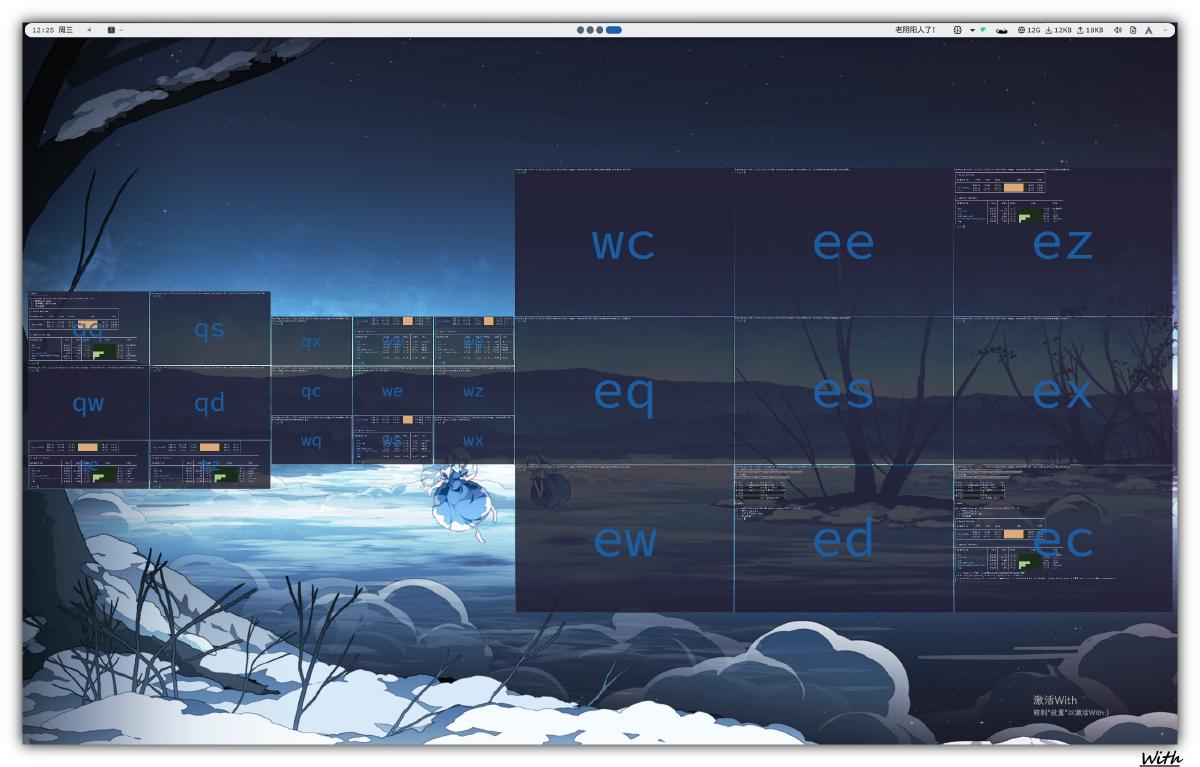
Task: Click the volume speaker icon in top bar
Action: pos(1118,30)
